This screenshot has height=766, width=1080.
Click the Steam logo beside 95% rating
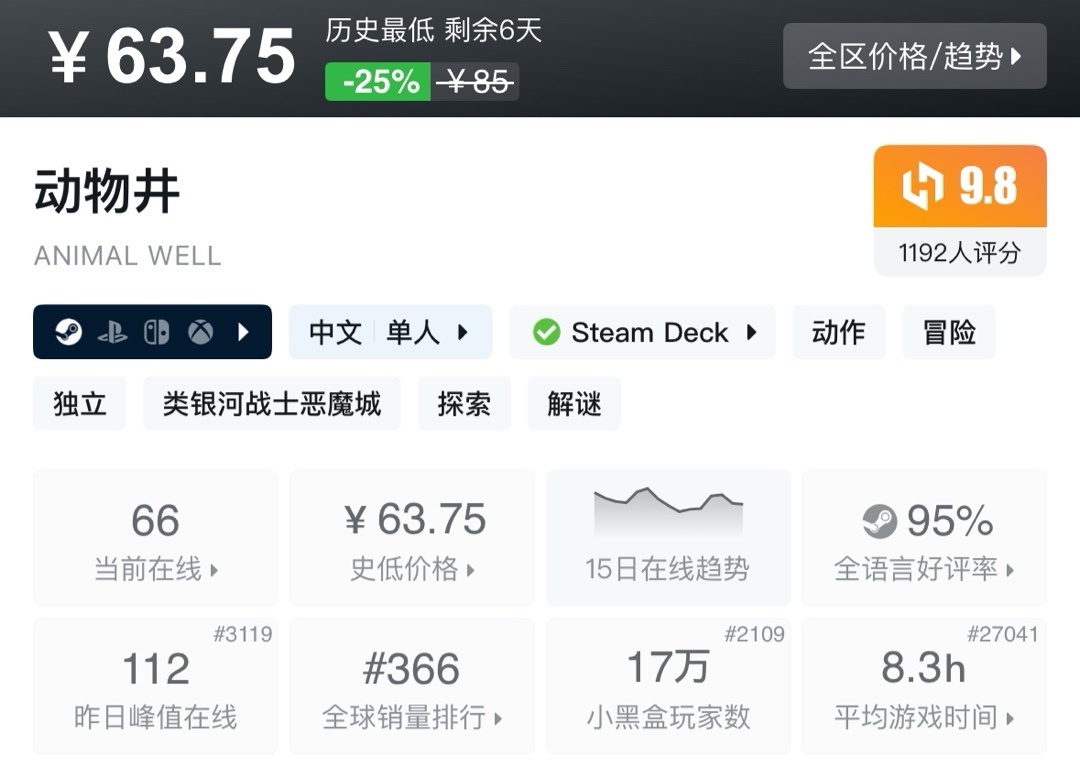(880, 521)
